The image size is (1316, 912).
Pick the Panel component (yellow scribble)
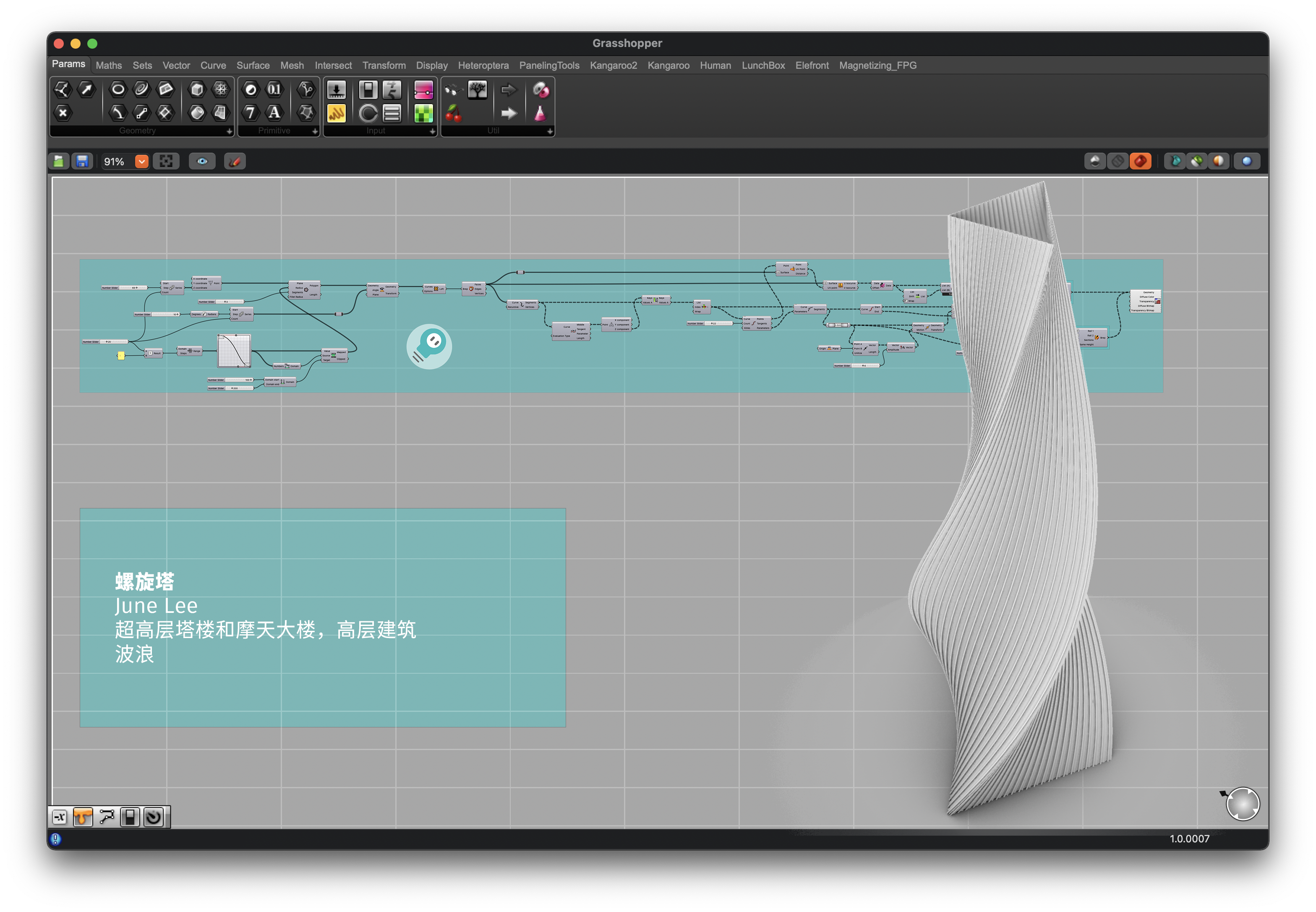tap(336, 114)
